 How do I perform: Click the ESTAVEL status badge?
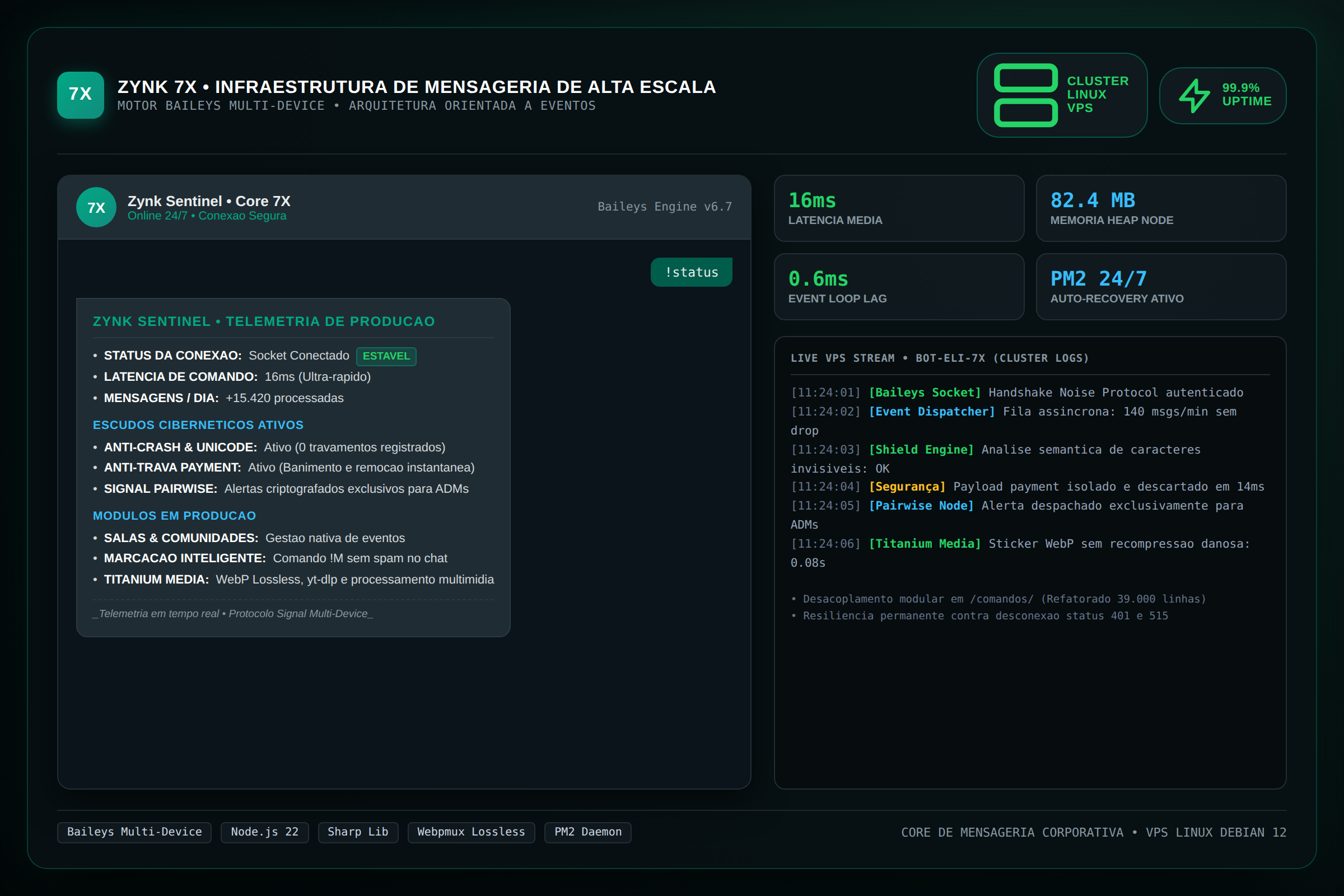pyautogui.click(x=386, y=356)
